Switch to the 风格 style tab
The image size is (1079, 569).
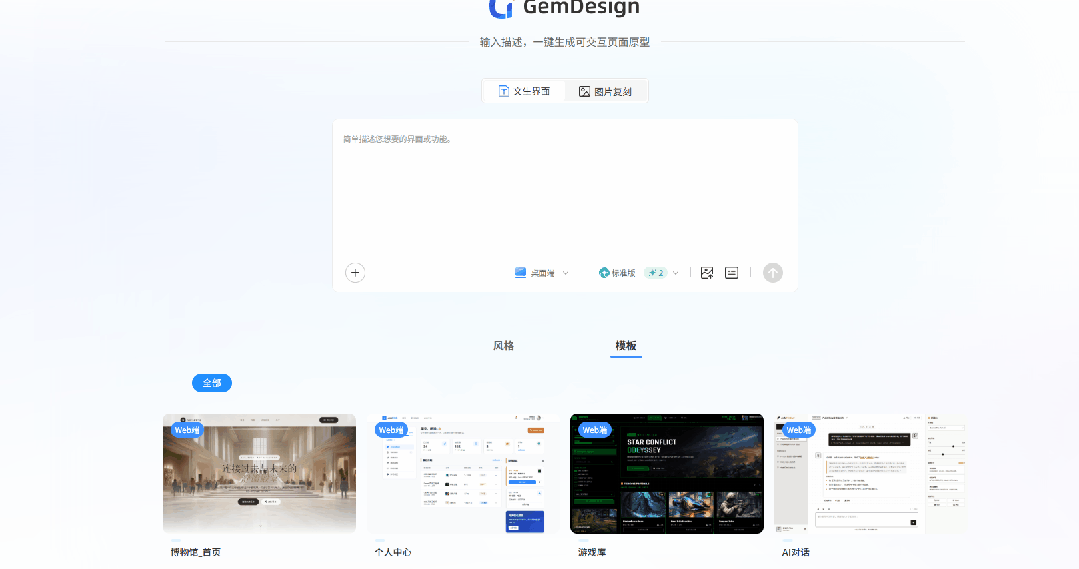pos(503,346)
